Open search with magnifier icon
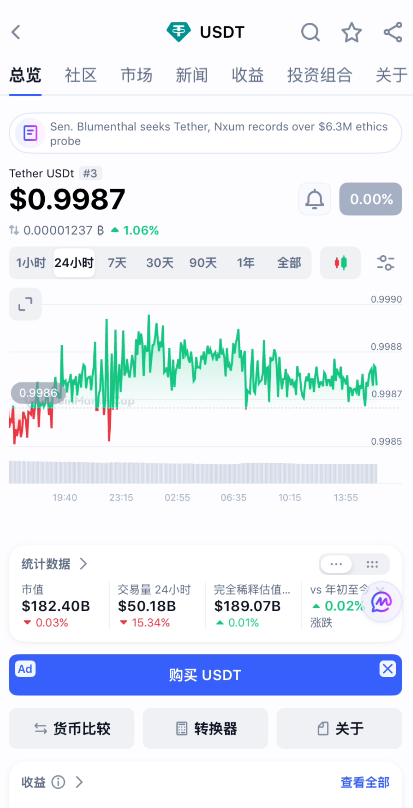The height and width of the screenshot is (808, 413). (x=310, y=32)
